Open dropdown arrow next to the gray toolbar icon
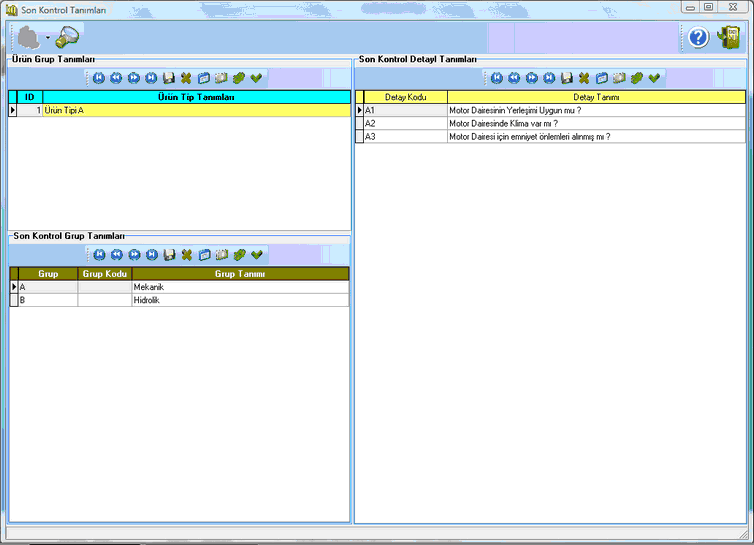The image size is (754, 545). [47, 39]
